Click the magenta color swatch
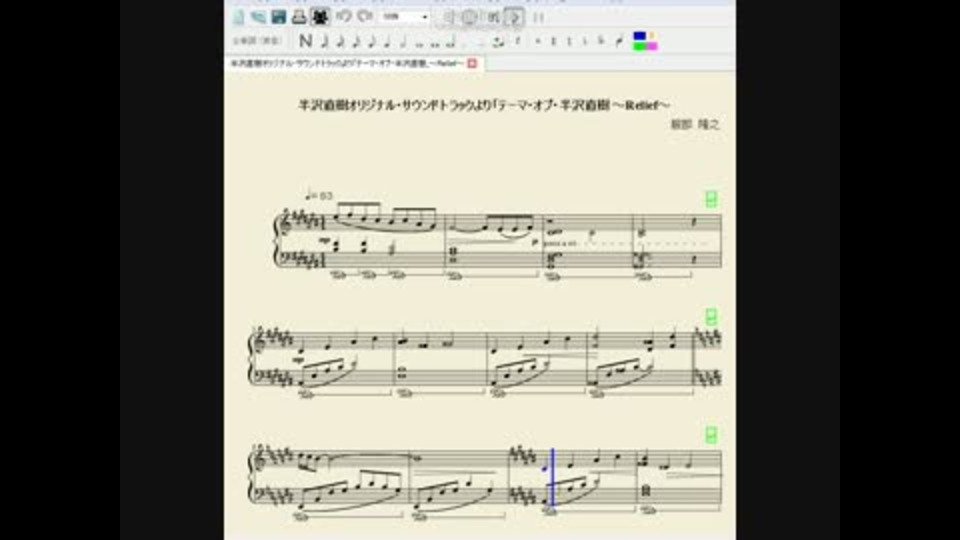Screen dimensions: 960x540 [652, 46]
